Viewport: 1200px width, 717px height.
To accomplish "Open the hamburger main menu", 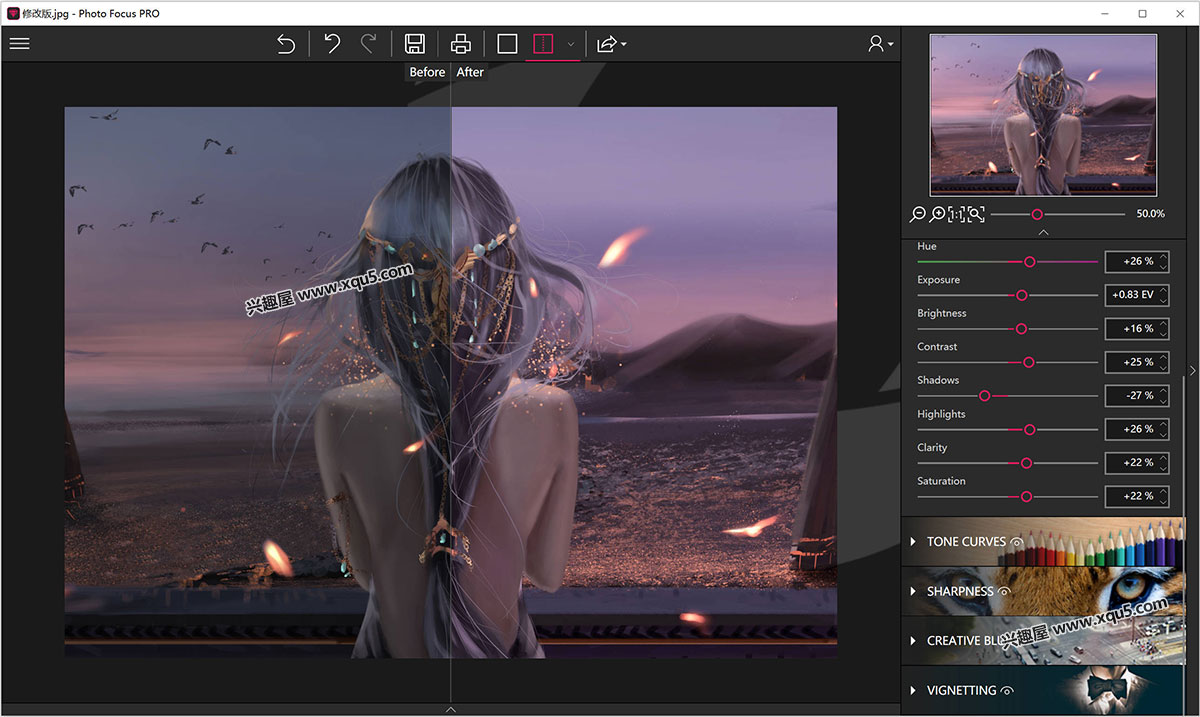I will tap(19, 44).
